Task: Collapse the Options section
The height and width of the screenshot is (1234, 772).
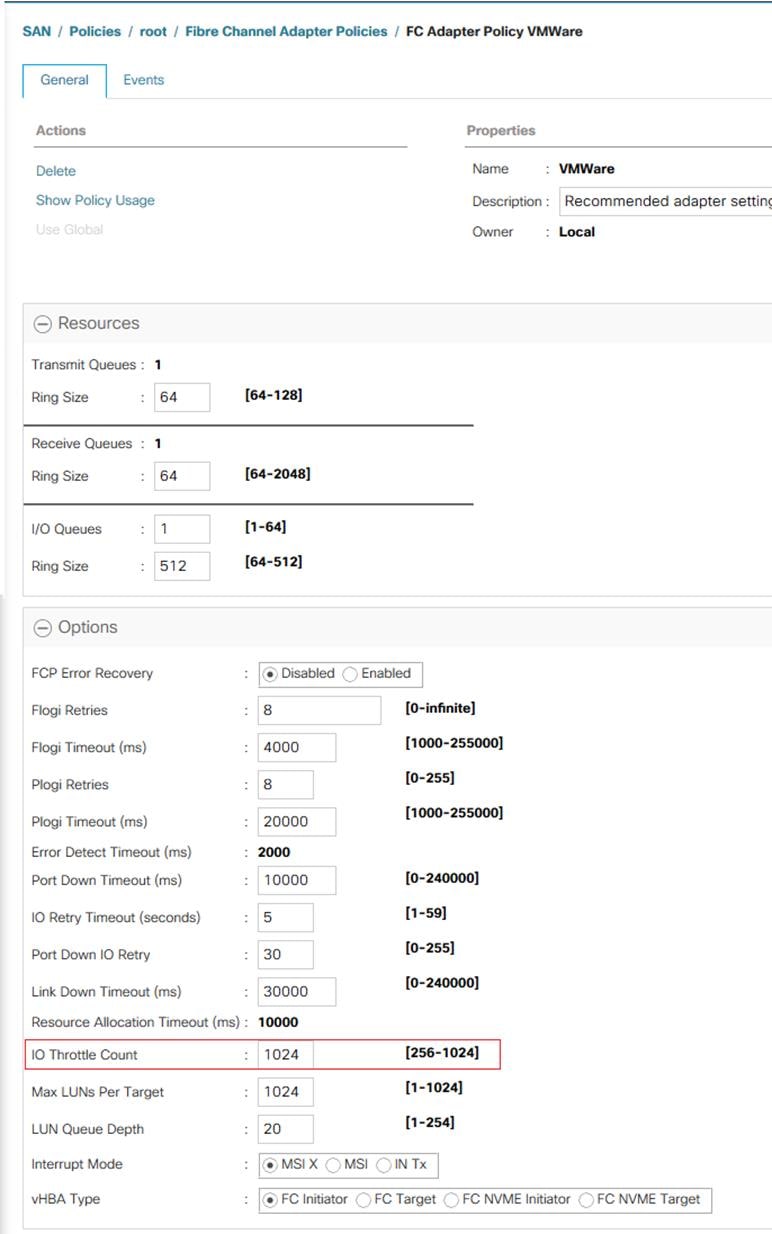Action: click(43, 628)
